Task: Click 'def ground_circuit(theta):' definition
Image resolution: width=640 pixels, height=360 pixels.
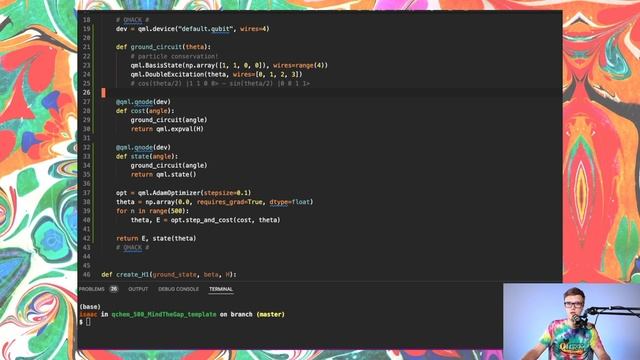Action: click(x=163, y=47)
